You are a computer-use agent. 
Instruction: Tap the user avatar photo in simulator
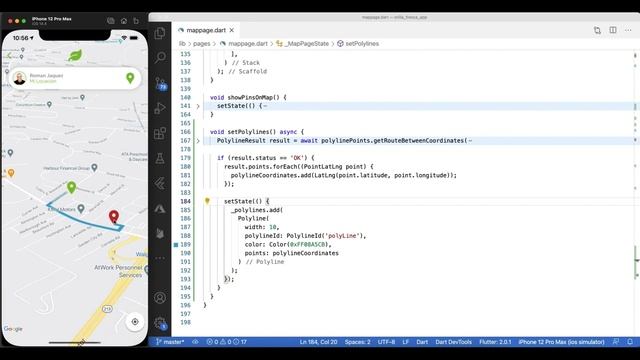click(20, 78)
